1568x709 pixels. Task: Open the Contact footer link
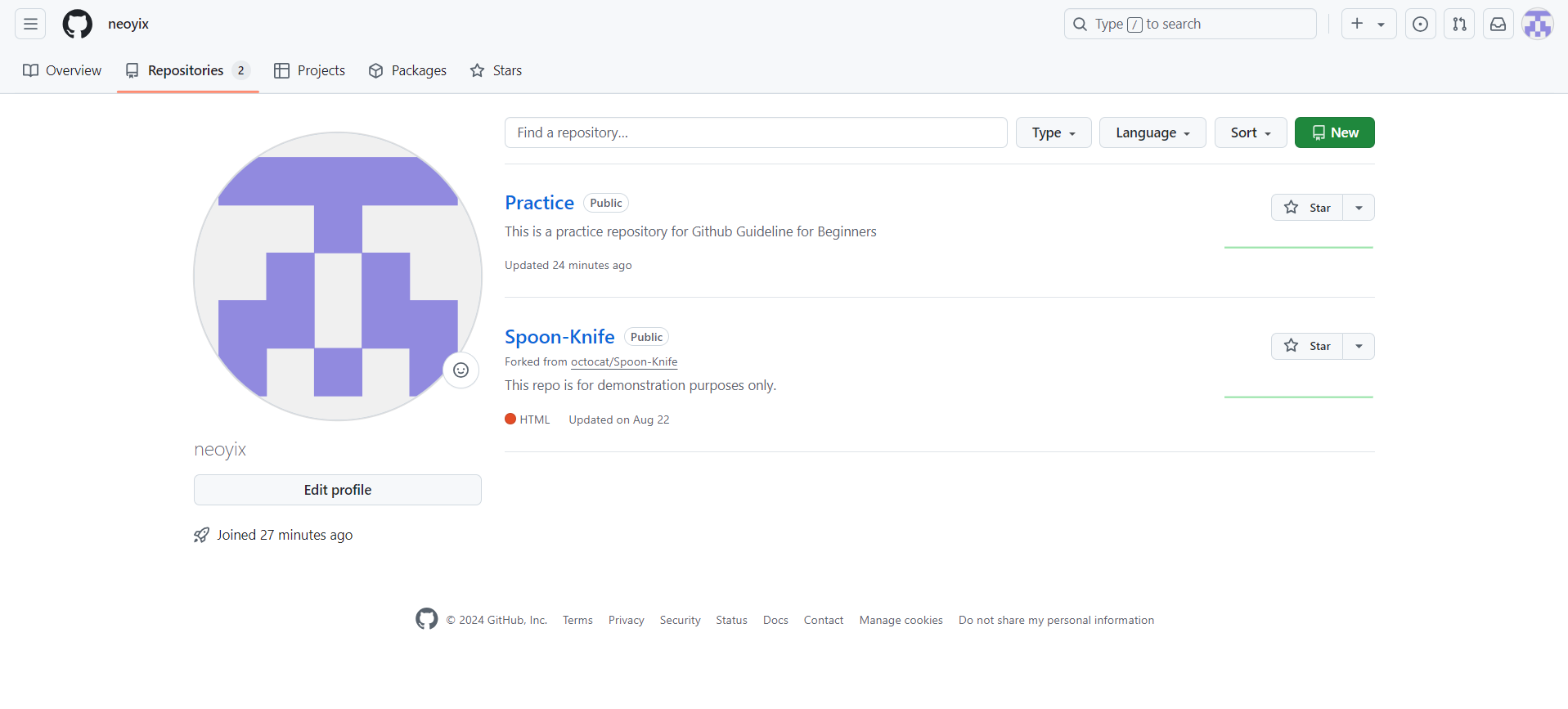[824, 620]
